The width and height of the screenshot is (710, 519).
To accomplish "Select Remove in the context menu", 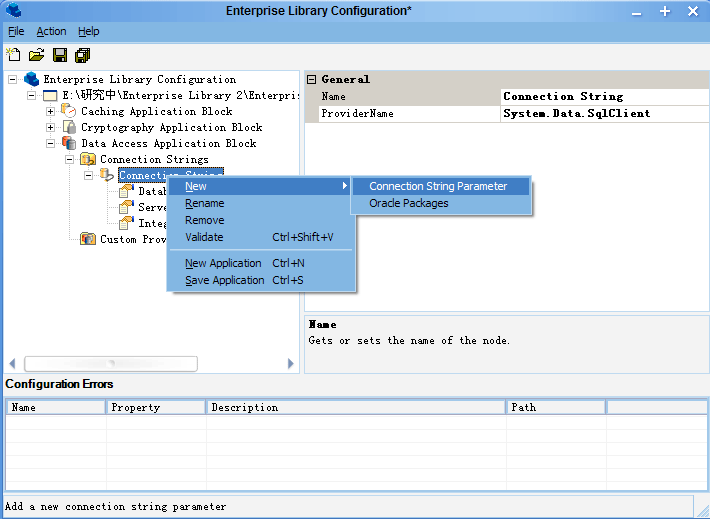I will pyautogui.click(x=261, y=220).
